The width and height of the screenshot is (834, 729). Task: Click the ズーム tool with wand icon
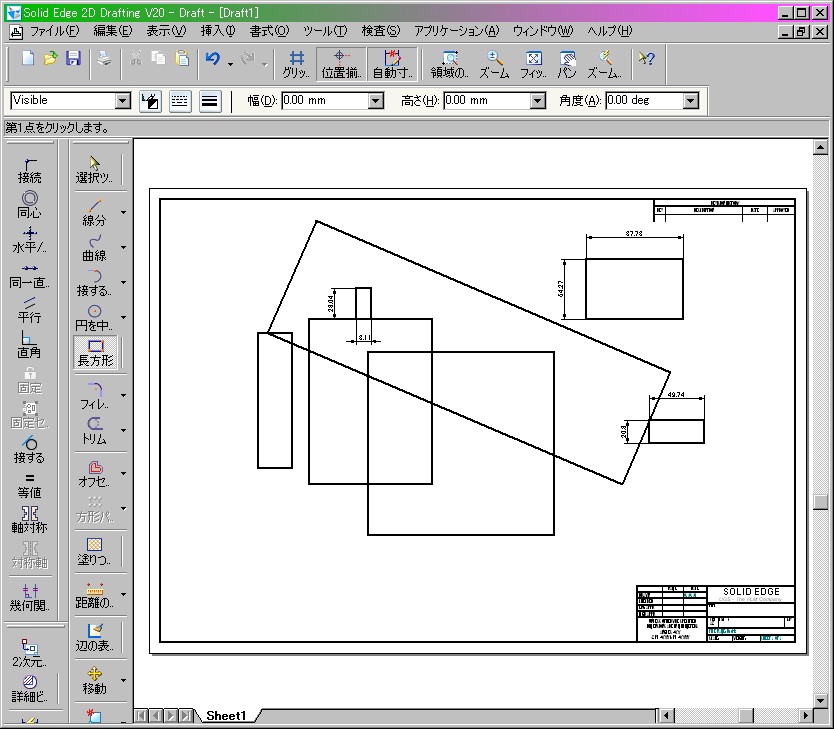(x=604, y=64)
